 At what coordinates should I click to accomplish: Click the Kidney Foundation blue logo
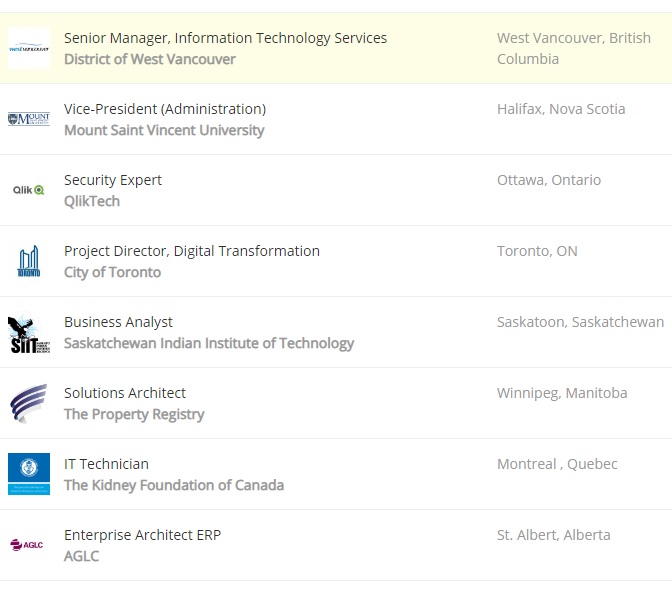(28, 474)
